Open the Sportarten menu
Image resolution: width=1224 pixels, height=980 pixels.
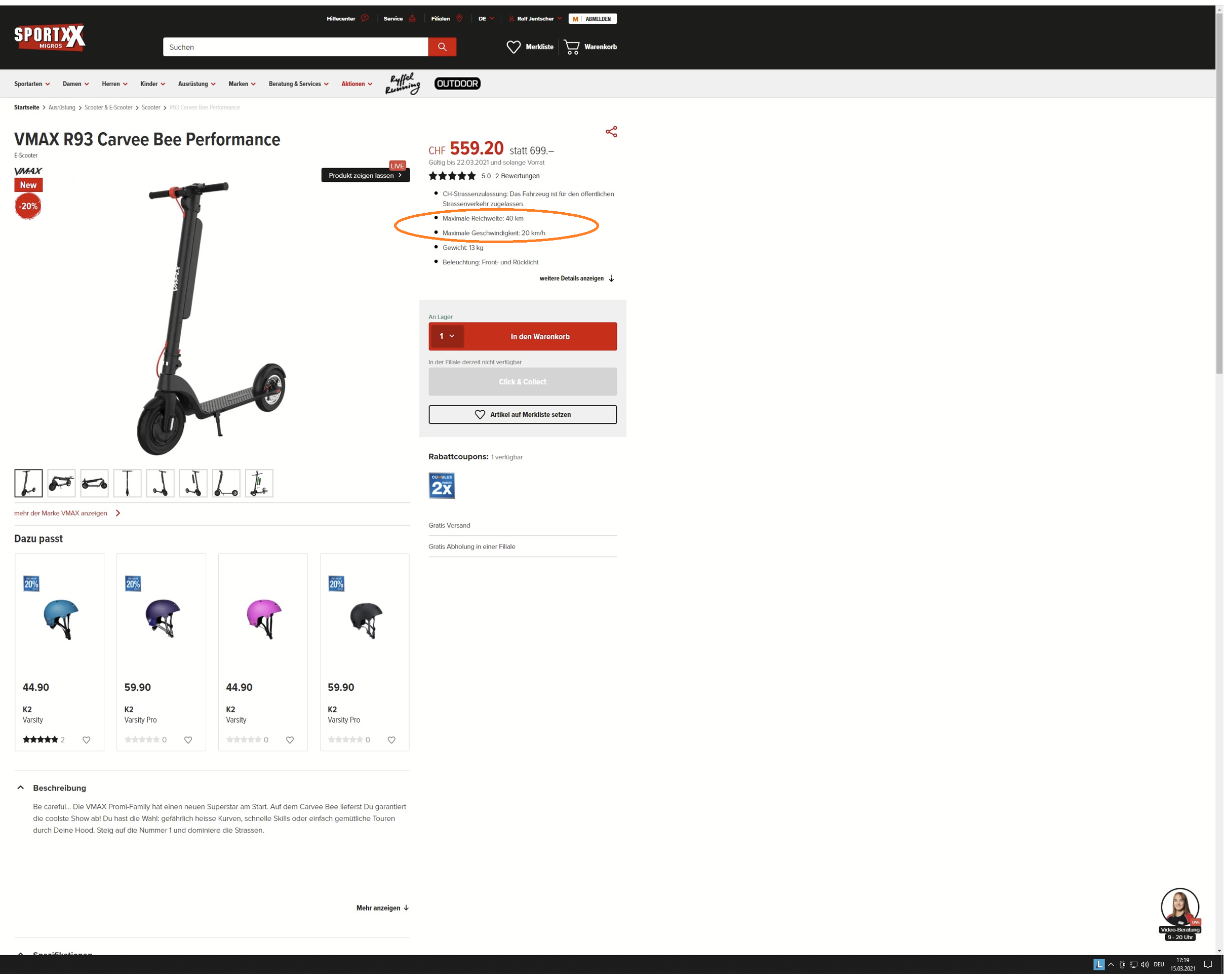(x=32, y=84)
